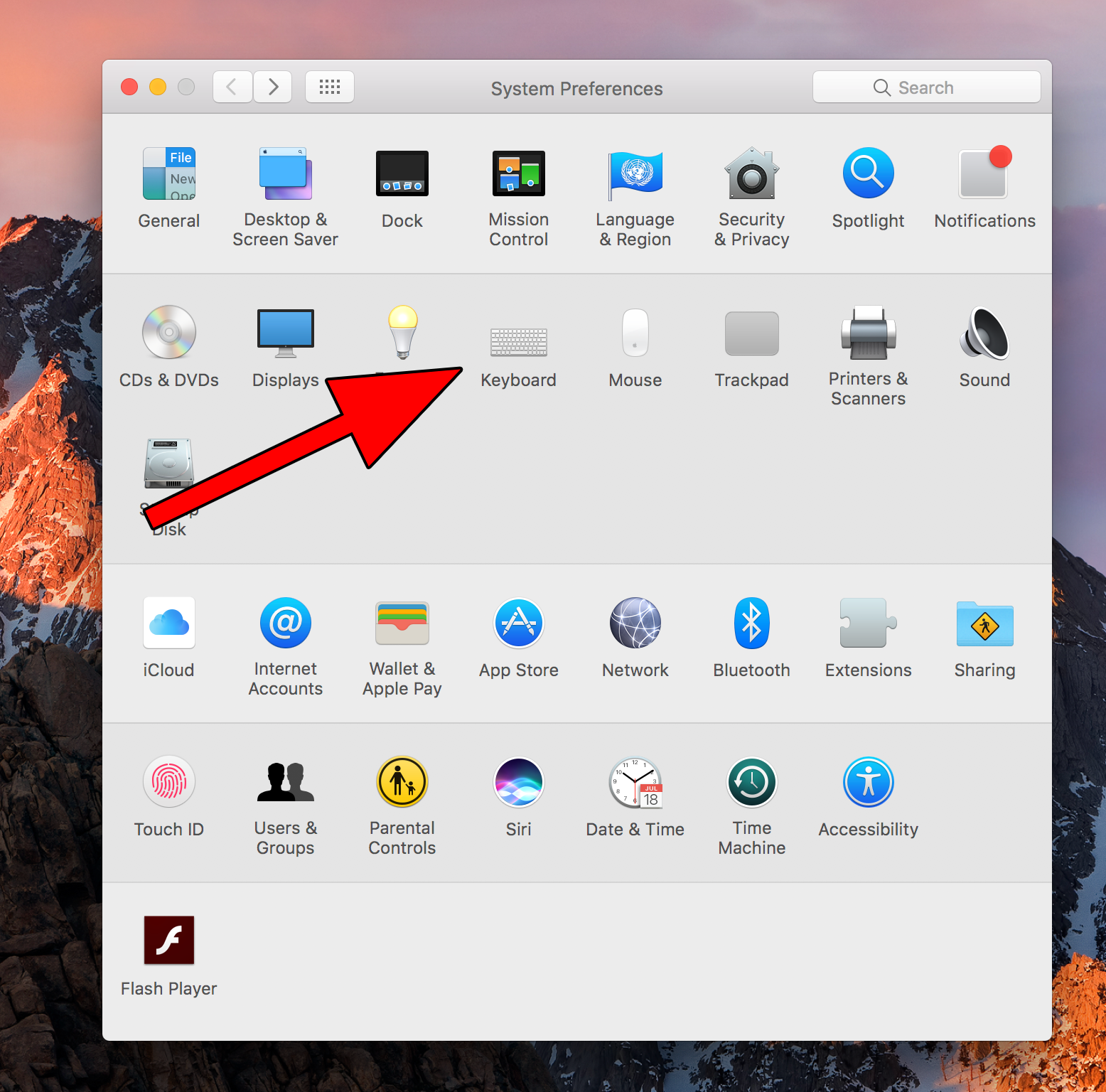
Task: Open Language & Region settings
Action: pos(635,174)
